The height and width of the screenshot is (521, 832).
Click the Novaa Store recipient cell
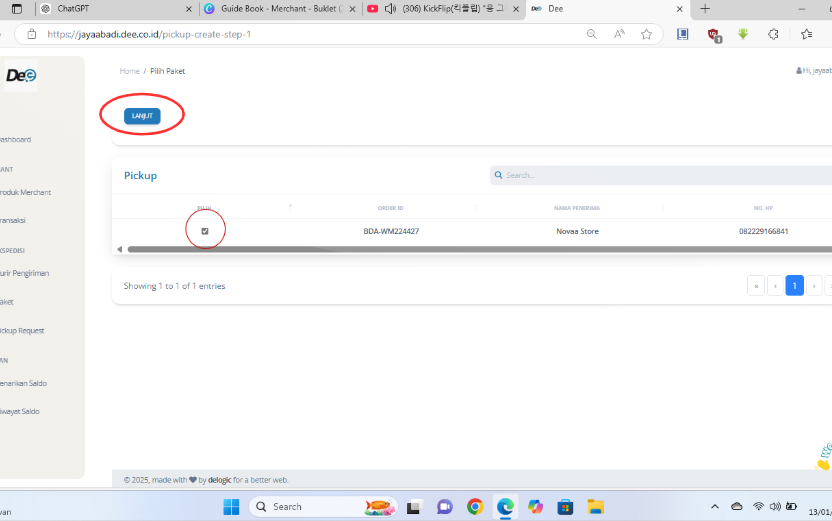pos(577,231)
